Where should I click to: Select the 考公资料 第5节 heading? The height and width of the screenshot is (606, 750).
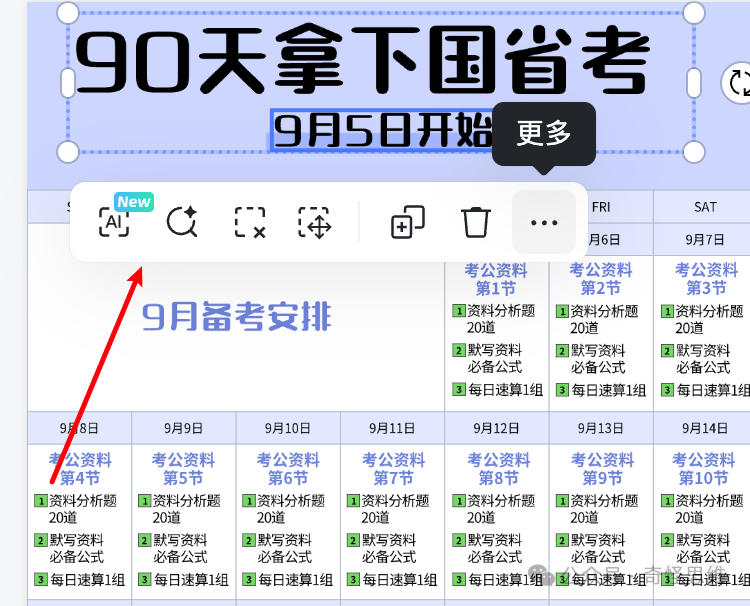point(183,469)
